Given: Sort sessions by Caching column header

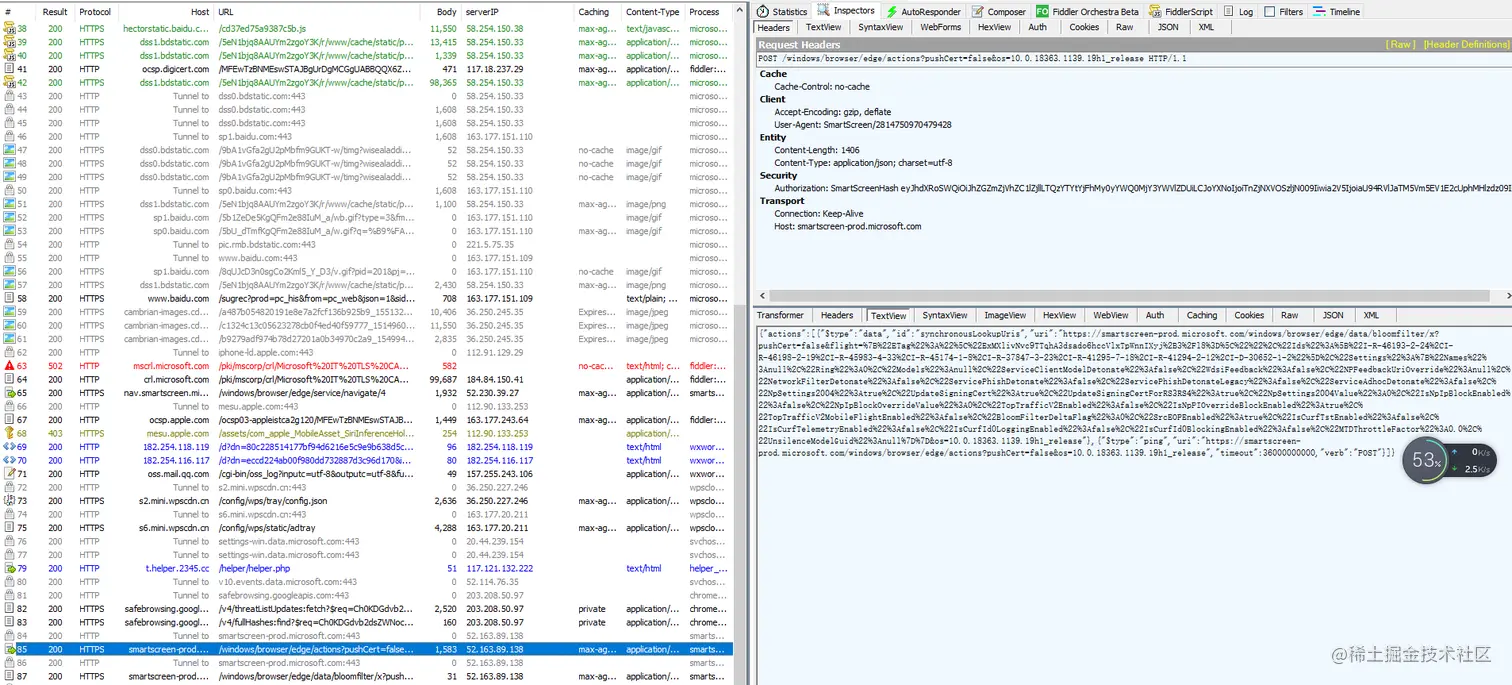Looking at the screenshot, I should (598, 12).
